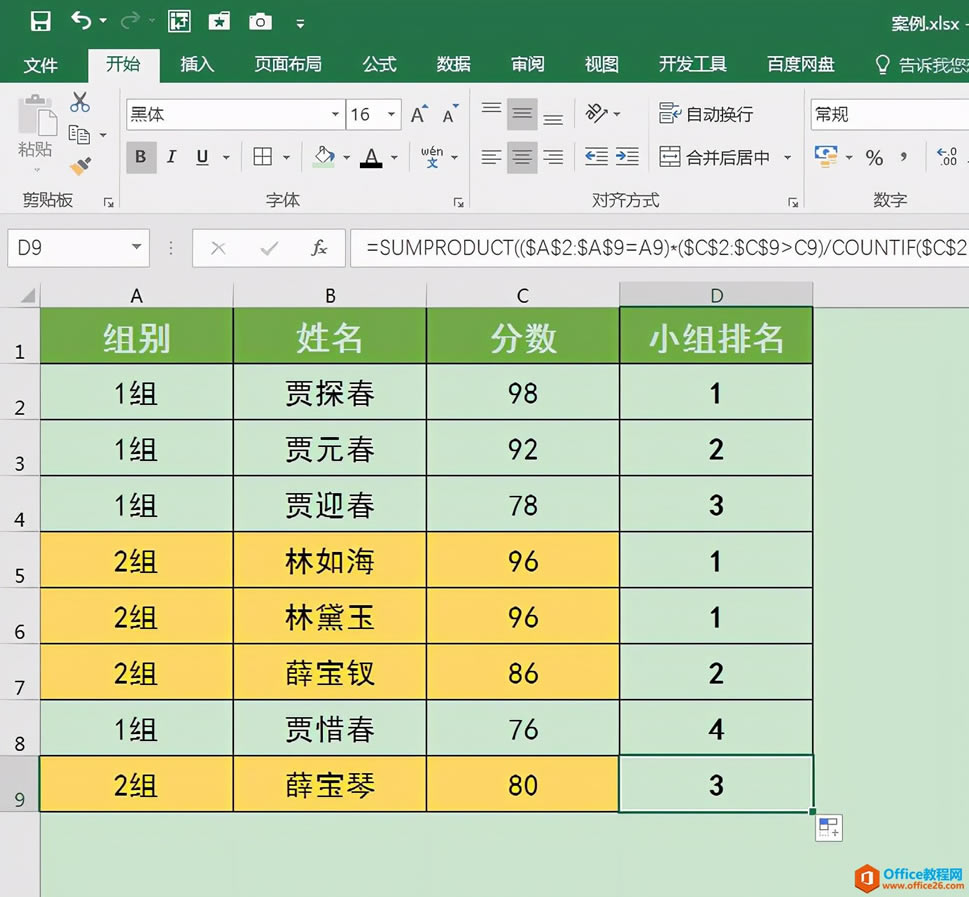
Task: Open clipboard pane dialog launcher
Action: tap(109, 202)
